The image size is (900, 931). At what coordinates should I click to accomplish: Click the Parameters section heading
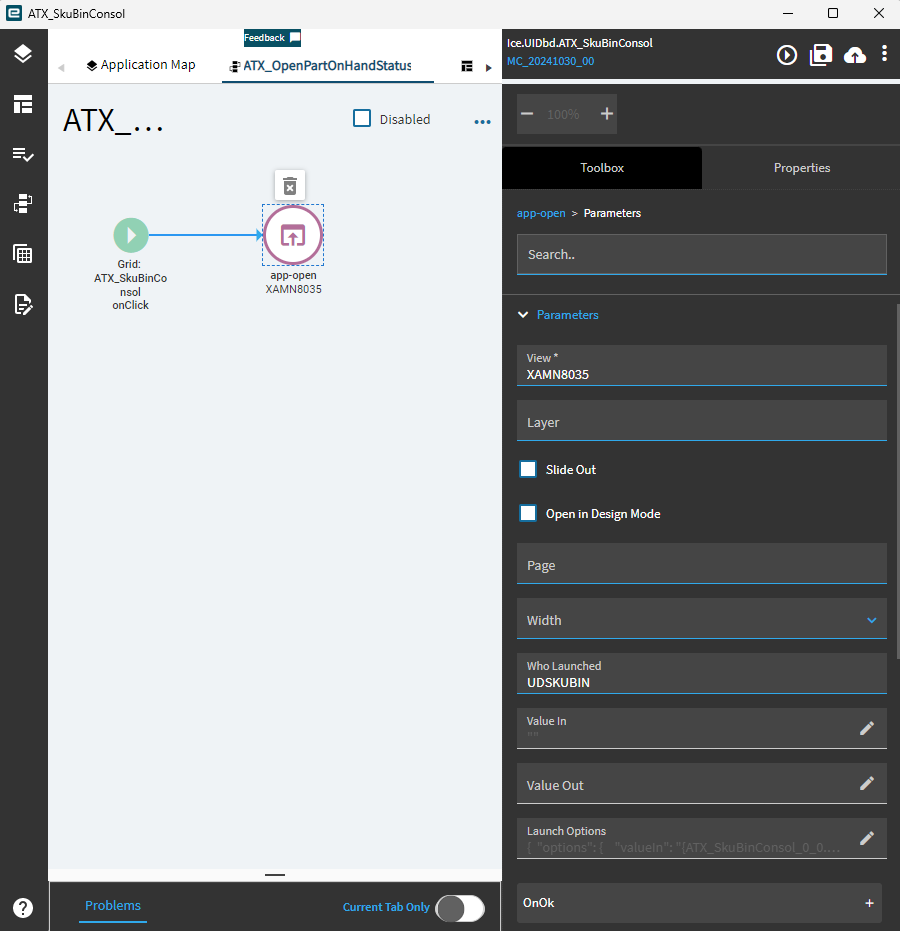[x=568, y=315]
